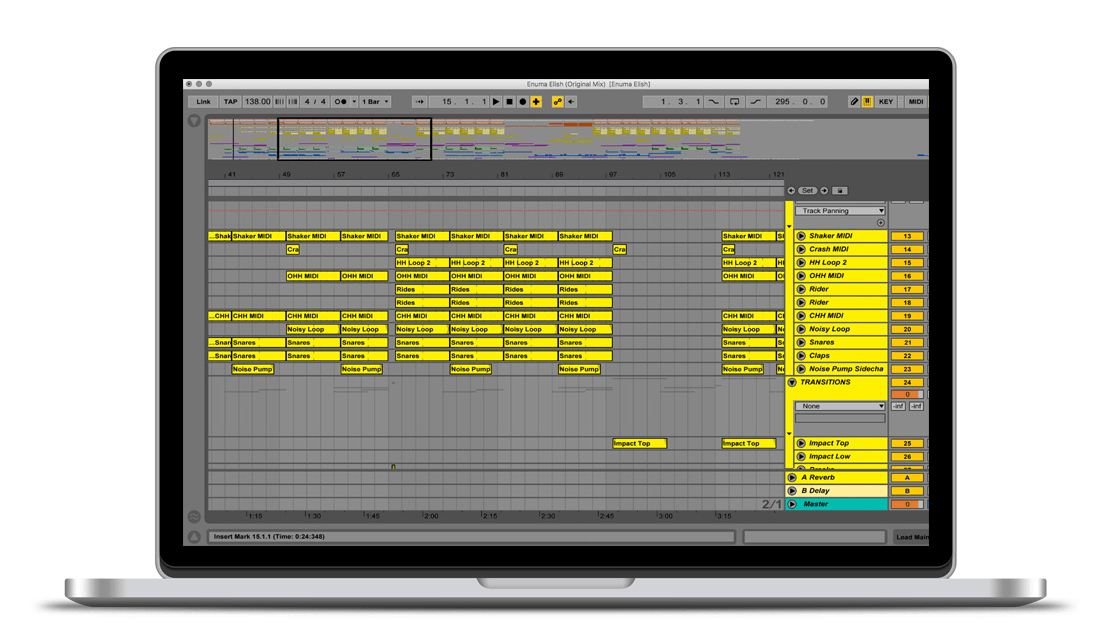Image resolution: width=1100 pixels, height=640 pixels.
Task: Toggle the A Reverb return activator
Action: (907, 478)
